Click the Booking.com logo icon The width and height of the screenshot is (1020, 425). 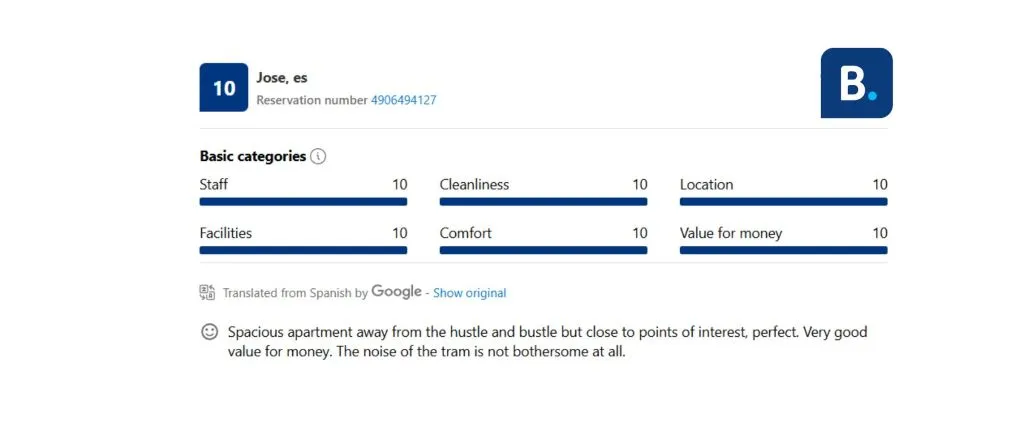pyautogui.click(x=856, y=83)
